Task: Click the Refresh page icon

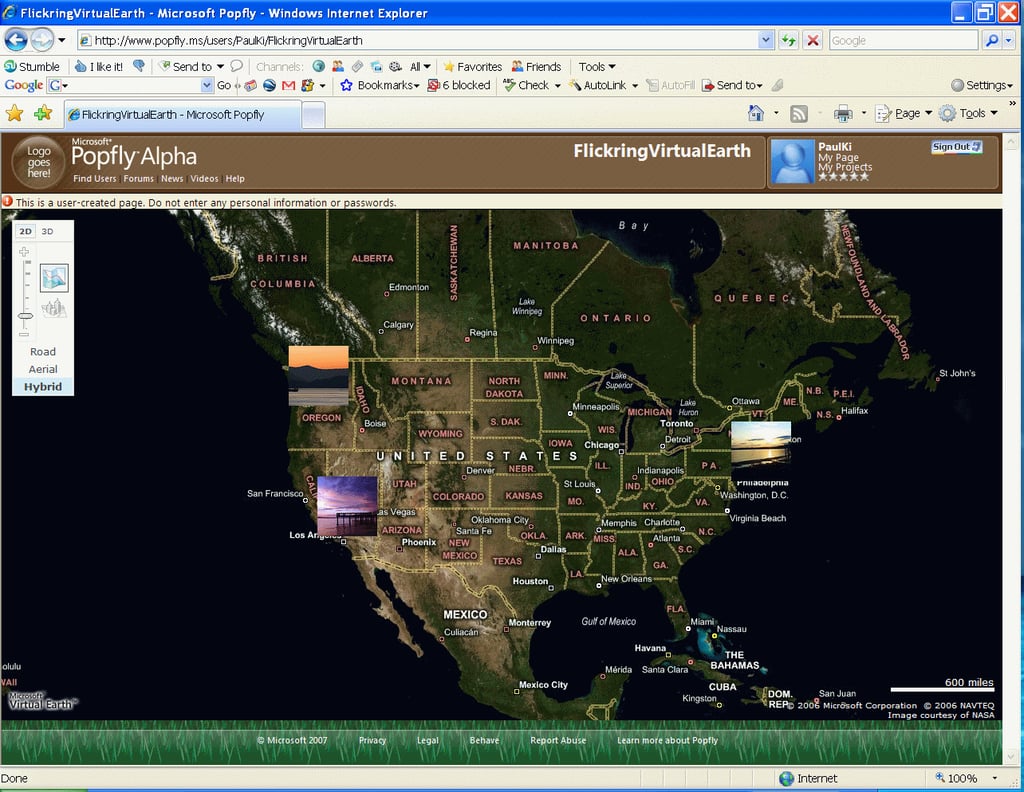Action: click(x=789, y=40)
